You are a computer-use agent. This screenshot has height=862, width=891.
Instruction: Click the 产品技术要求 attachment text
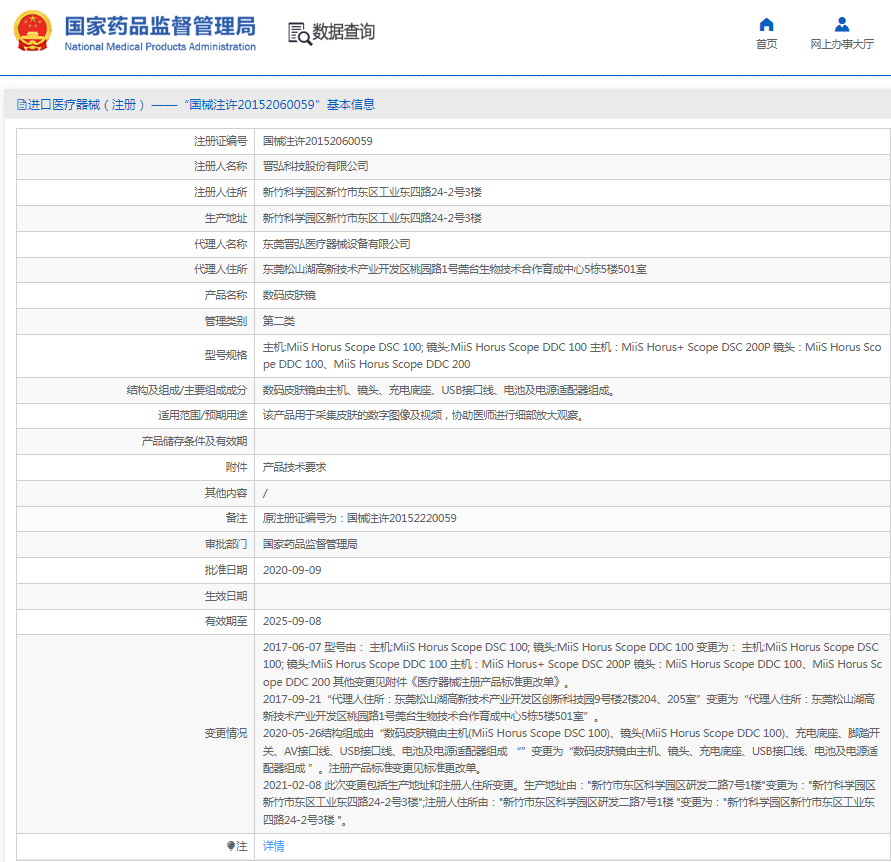coord(294,467)
